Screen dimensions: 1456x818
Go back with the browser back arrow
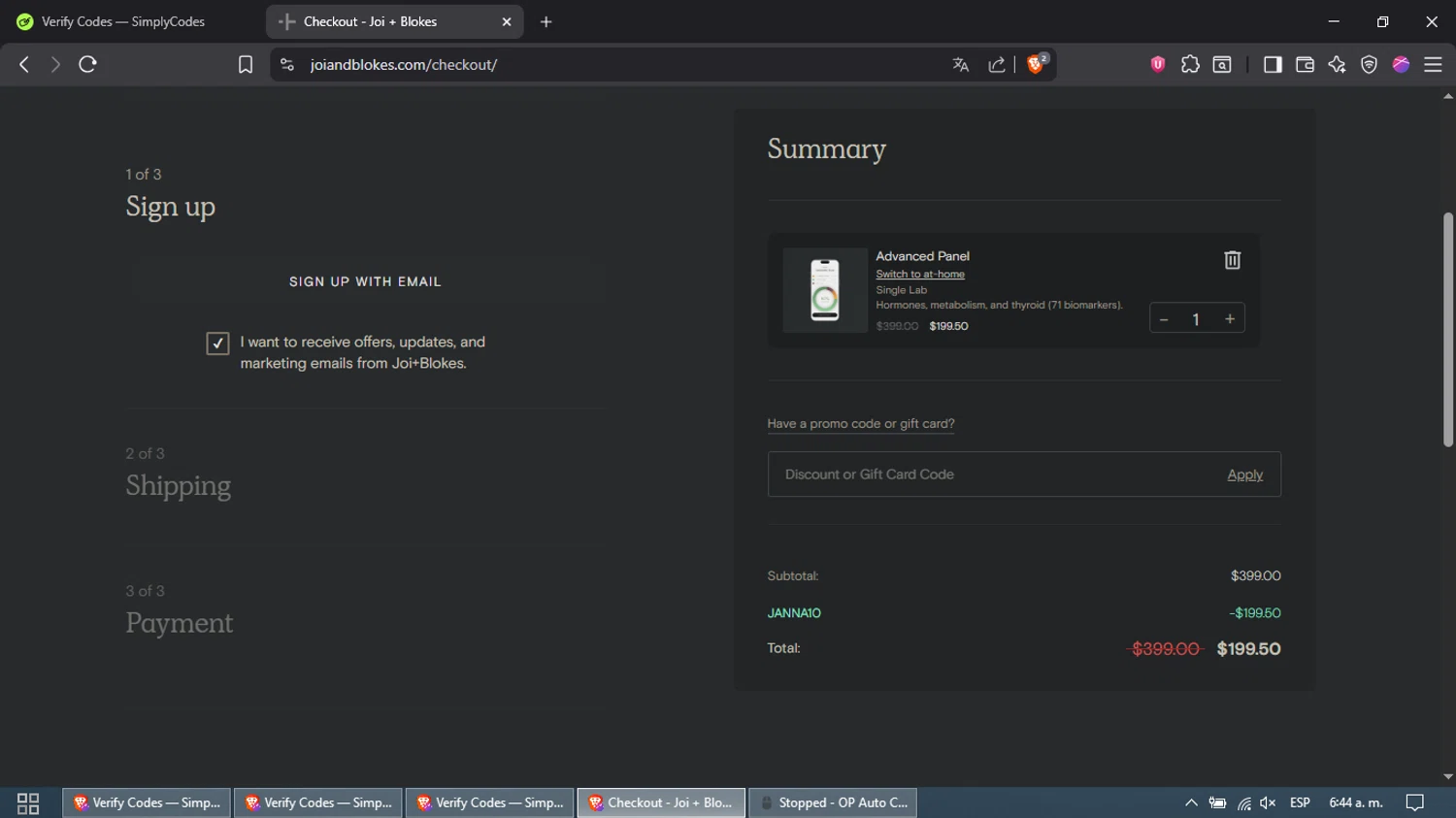click(24, 64)
